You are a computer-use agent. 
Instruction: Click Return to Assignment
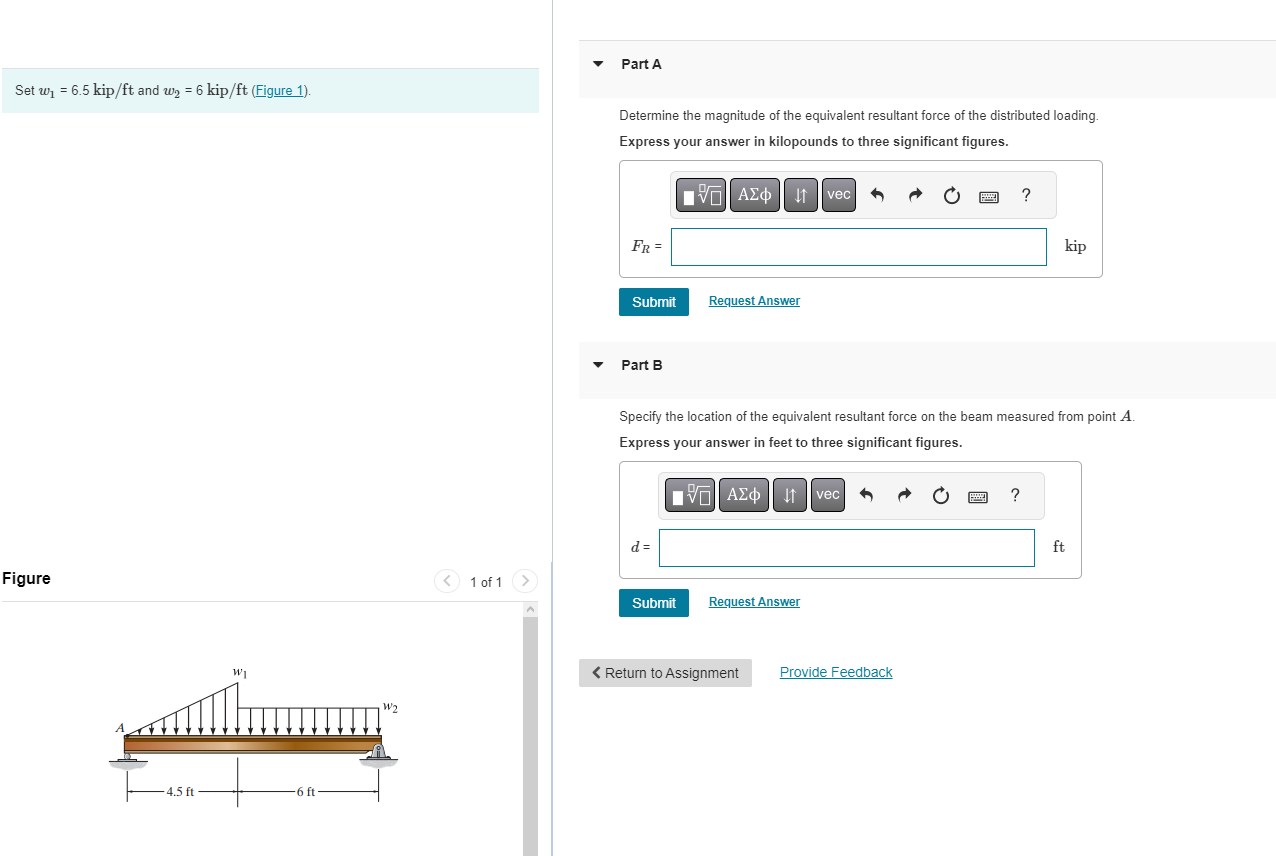[x=665, y=672]
